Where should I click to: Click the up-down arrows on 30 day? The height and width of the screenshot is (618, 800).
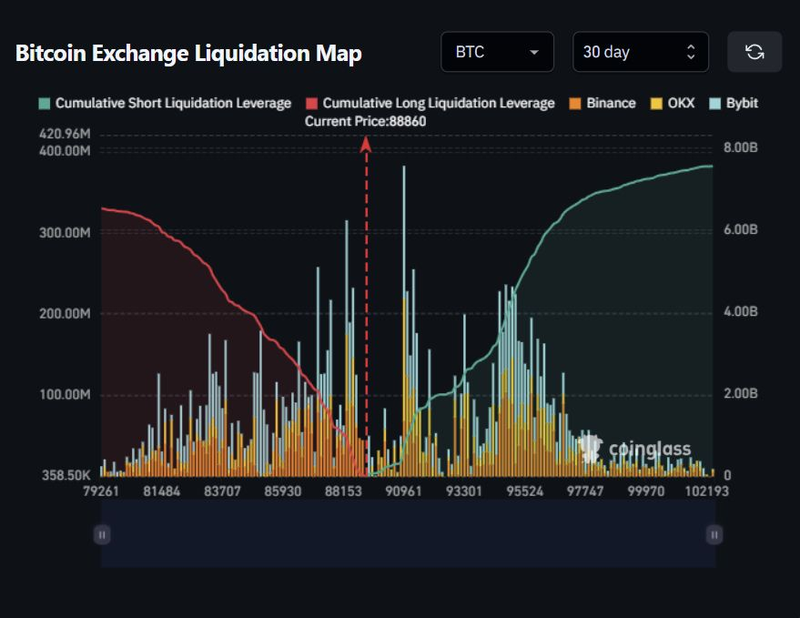coord(690,52)
